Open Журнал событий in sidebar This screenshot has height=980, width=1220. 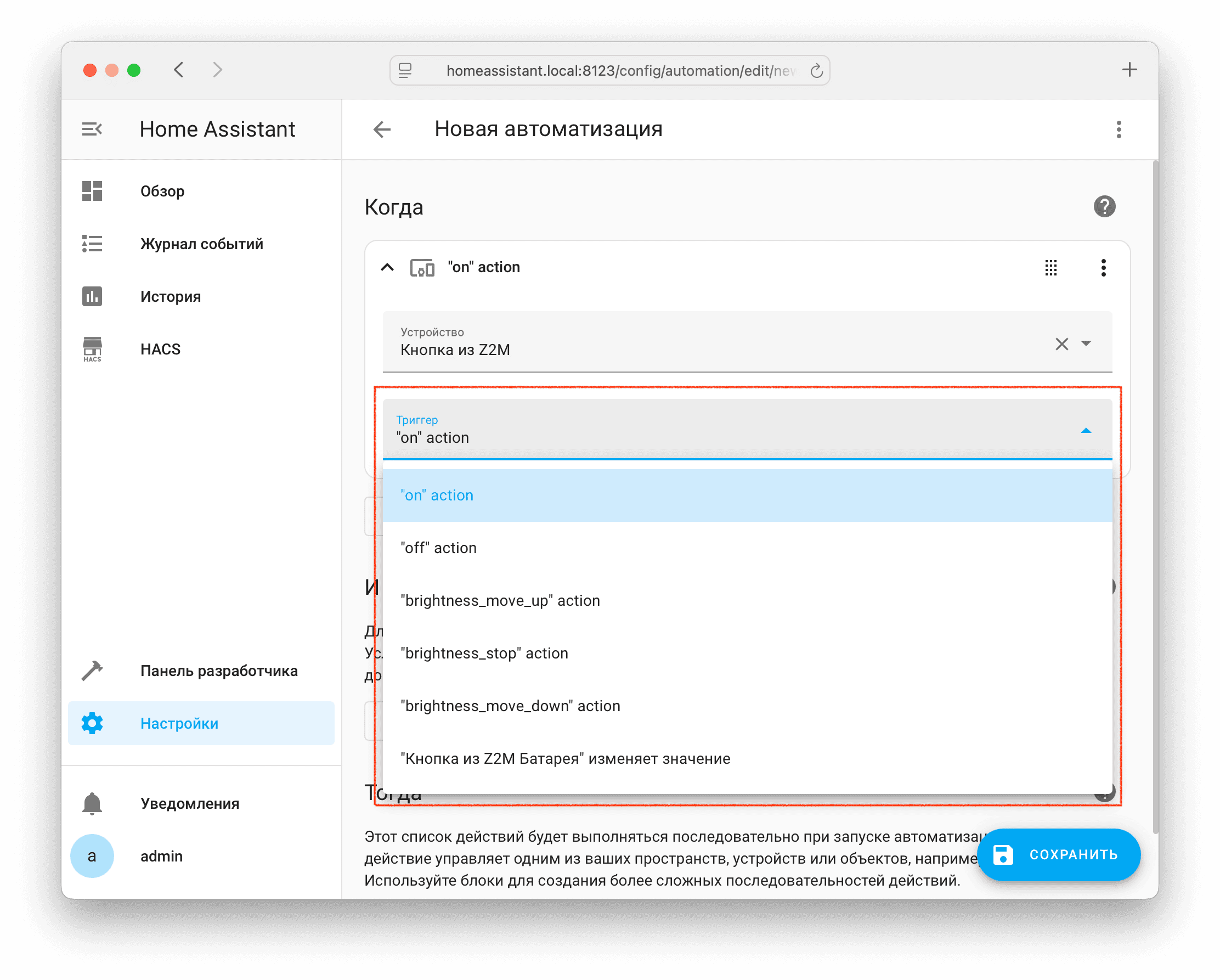201,244
